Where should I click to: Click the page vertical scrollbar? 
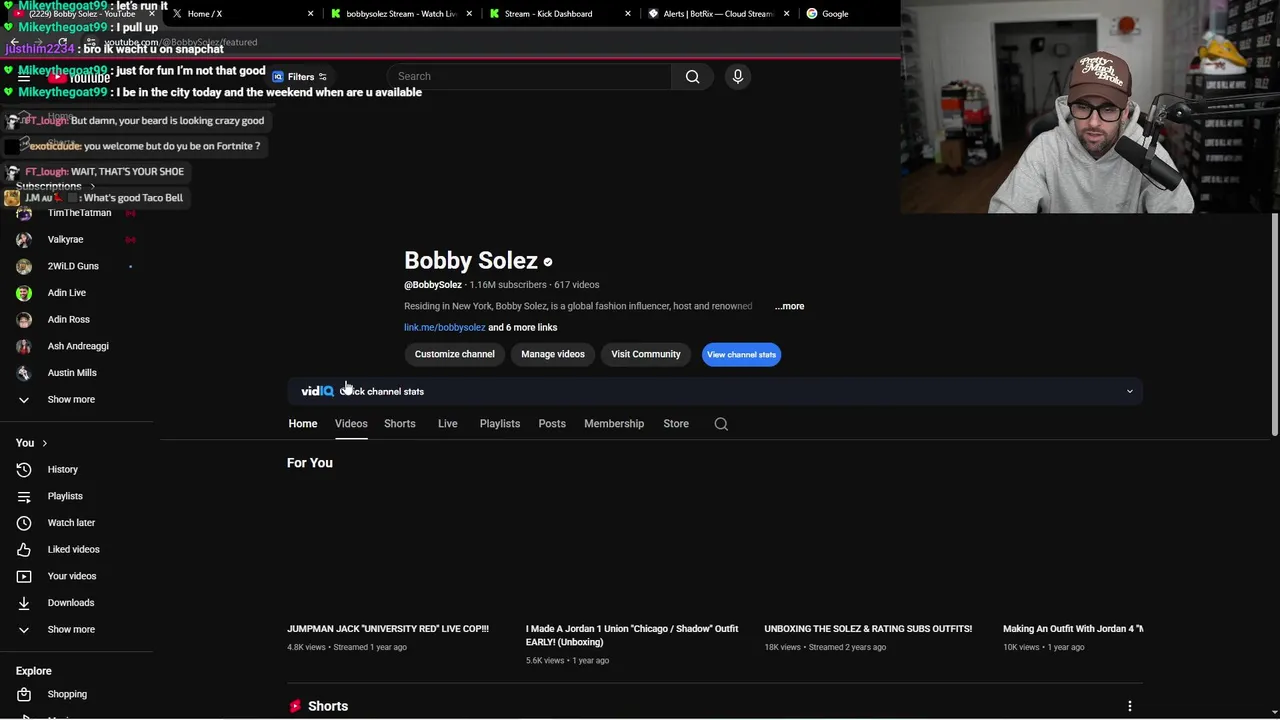1275,325
